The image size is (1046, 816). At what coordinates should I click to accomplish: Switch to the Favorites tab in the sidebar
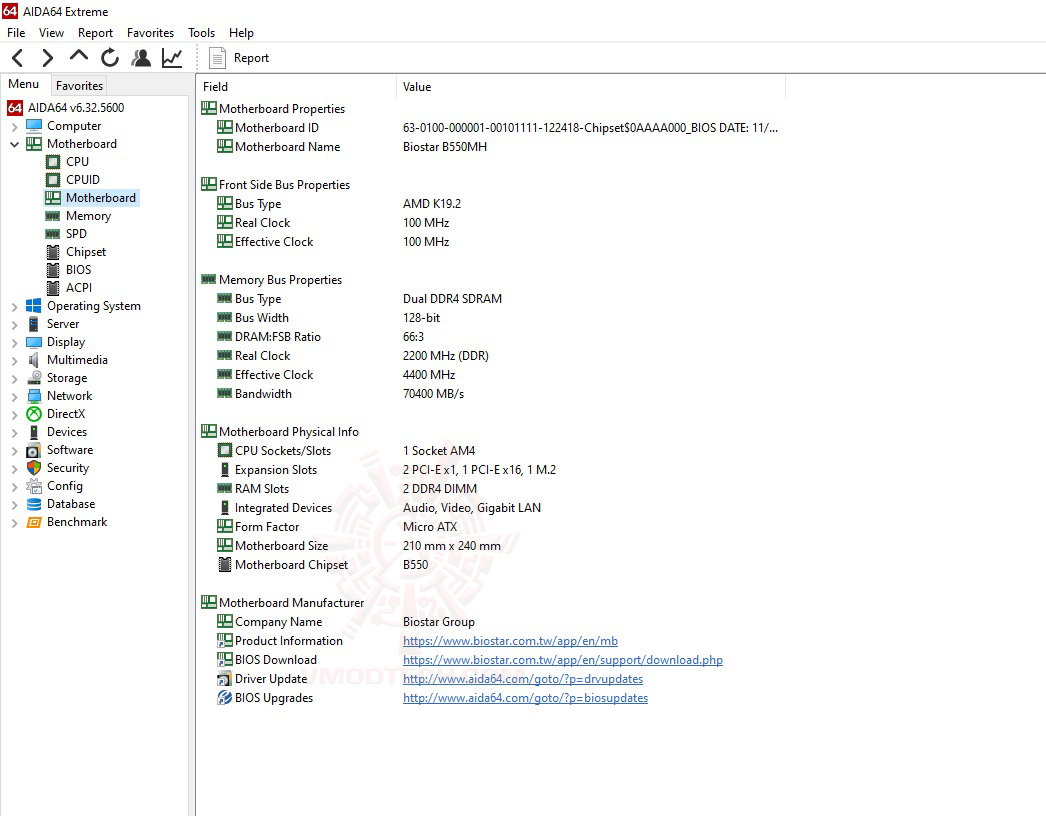(x=79, y=85)
